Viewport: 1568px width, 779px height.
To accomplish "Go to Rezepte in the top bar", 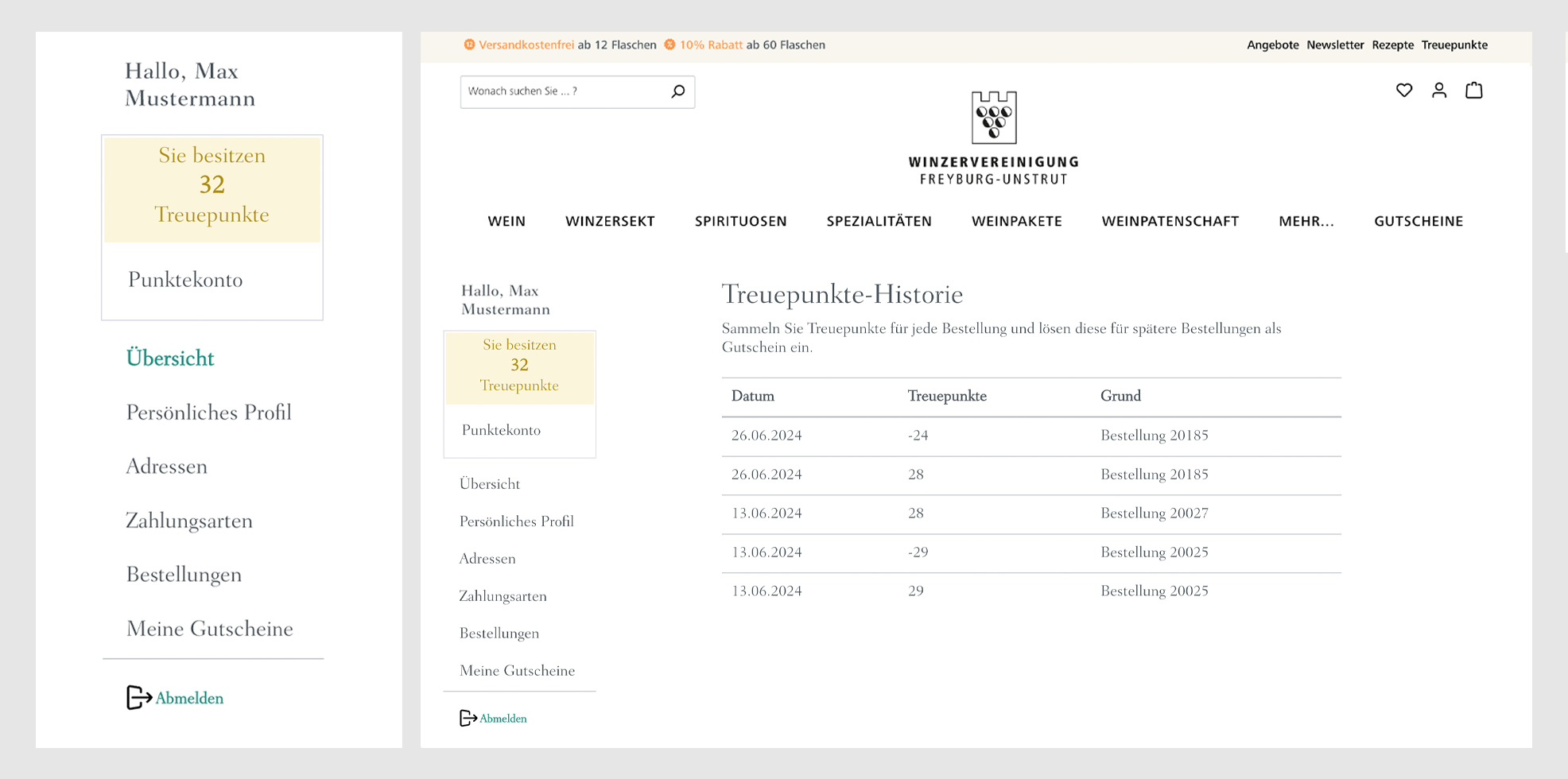I will [1392, 45].
